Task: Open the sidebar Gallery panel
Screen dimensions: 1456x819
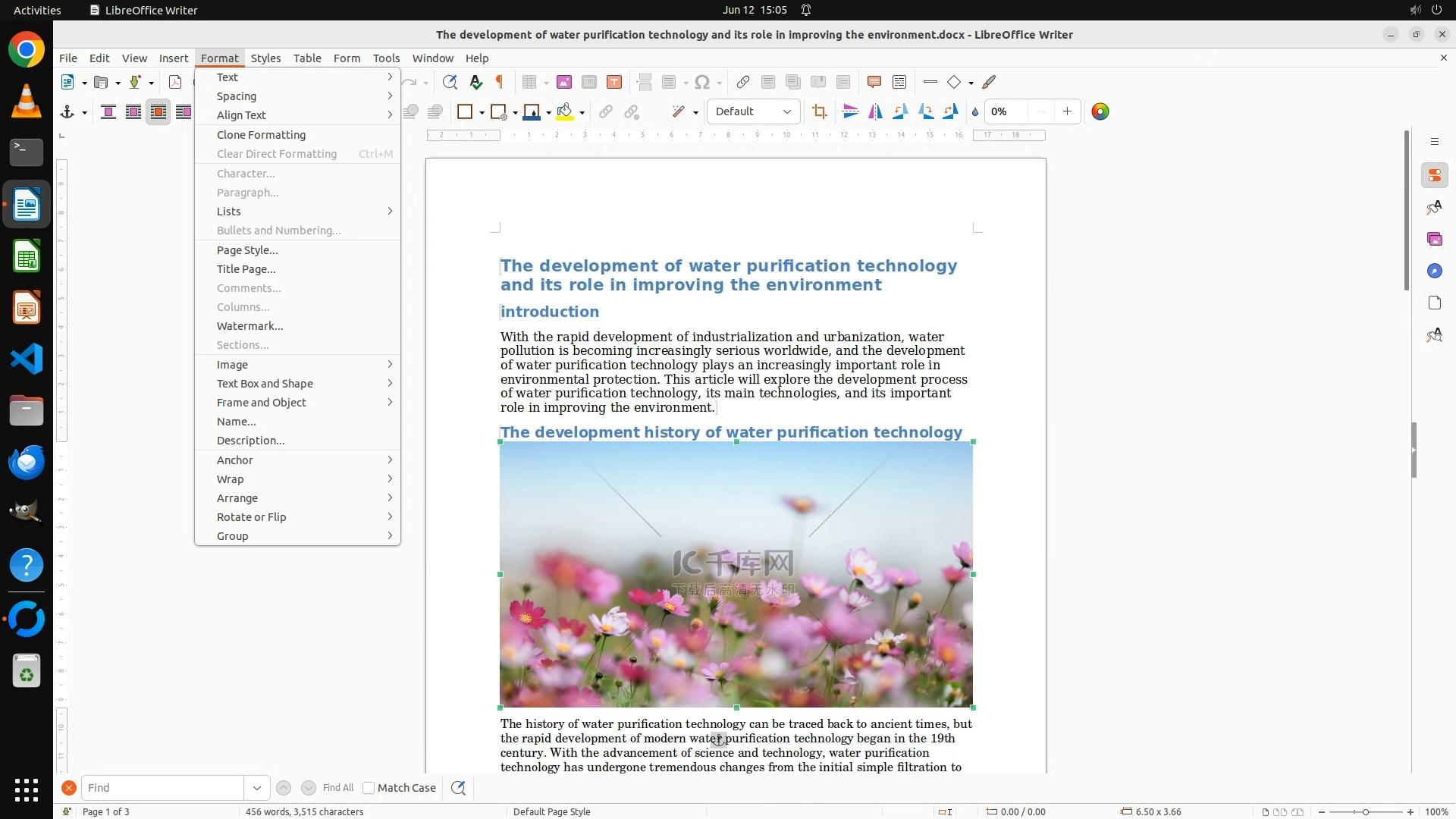Action: pyautogui.click(x=1434, y=240)
